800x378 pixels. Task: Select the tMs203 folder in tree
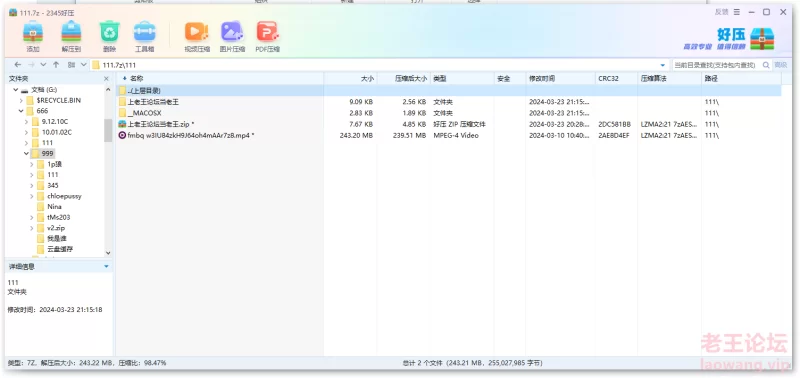(59, 217)
